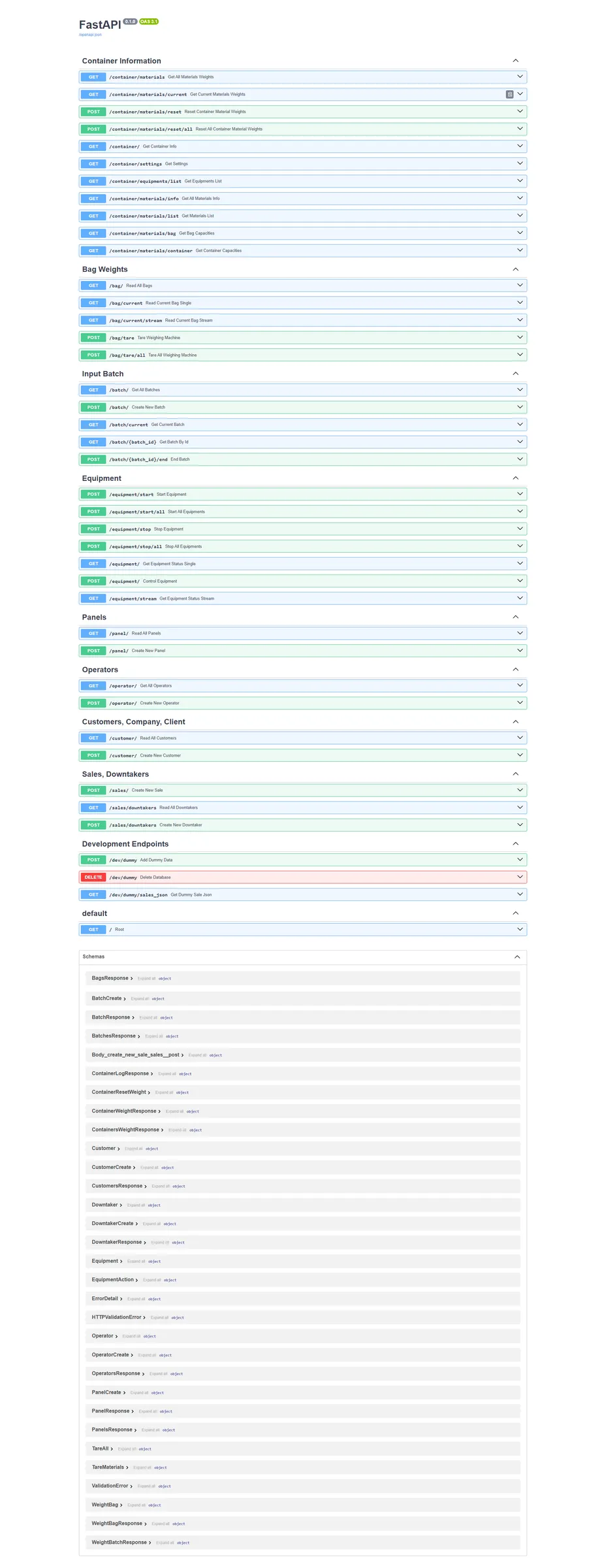This screenshot has width=606, height=1568.
Task: Click the POST badge for /equipment/stop/all
Action: click(93, 546)
